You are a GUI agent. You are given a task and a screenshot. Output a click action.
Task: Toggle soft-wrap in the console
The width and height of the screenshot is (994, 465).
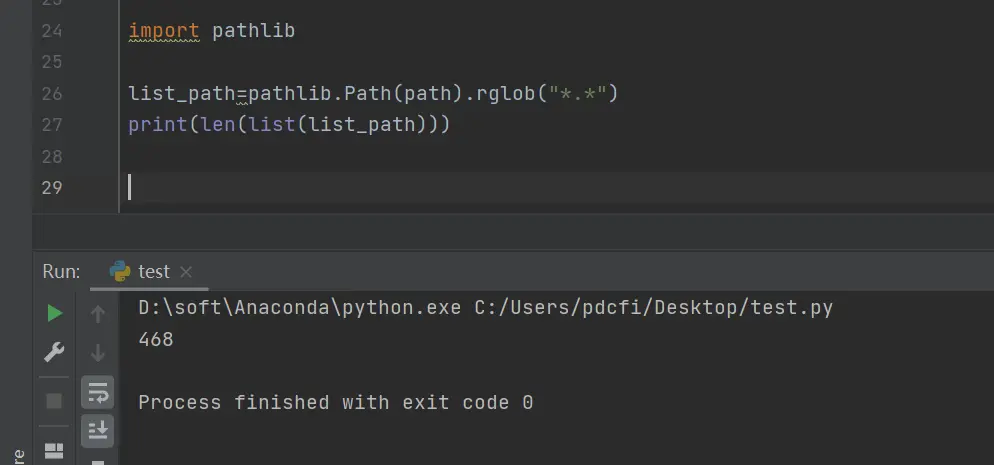[98, 392]
